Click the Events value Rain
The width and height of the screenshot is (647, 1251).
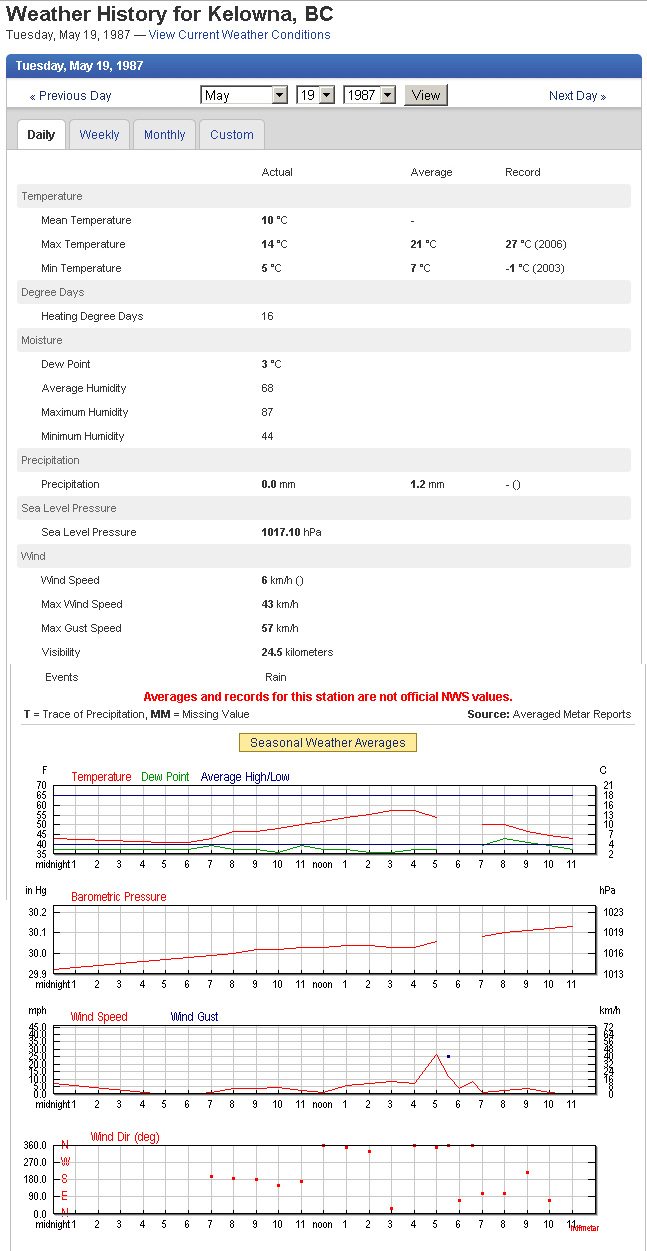click(275, 677)
